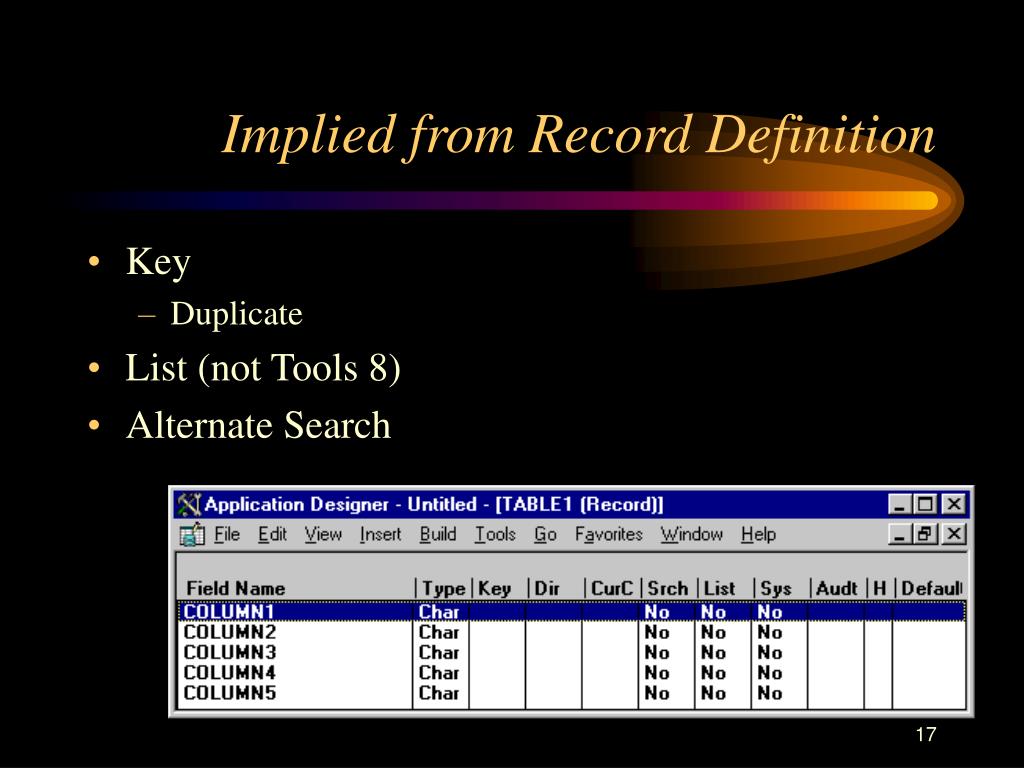Image resolution: width=1024 pixels, height=768 pixels.
Task: Close the Application Designer window
Action: pyautogui.click(x=953, y=505)
